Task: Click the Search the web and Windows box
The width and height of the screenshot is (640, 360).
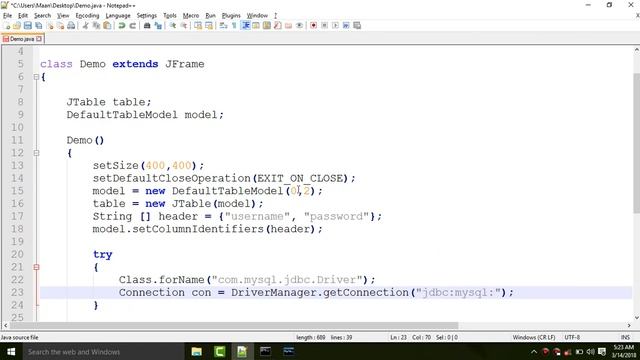Action: pyautogui.click(x=102, y=351)
